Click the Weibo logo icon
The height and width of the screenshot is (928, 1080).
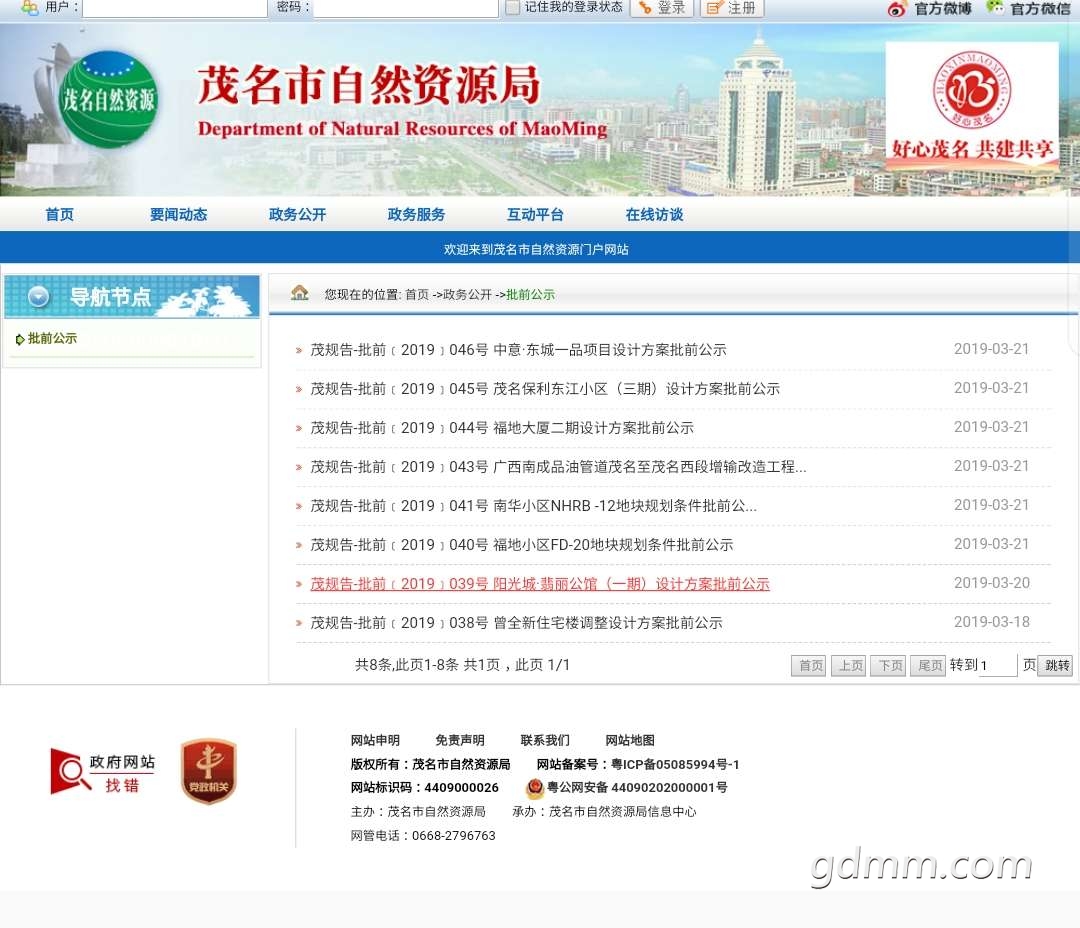pos(896,9)
